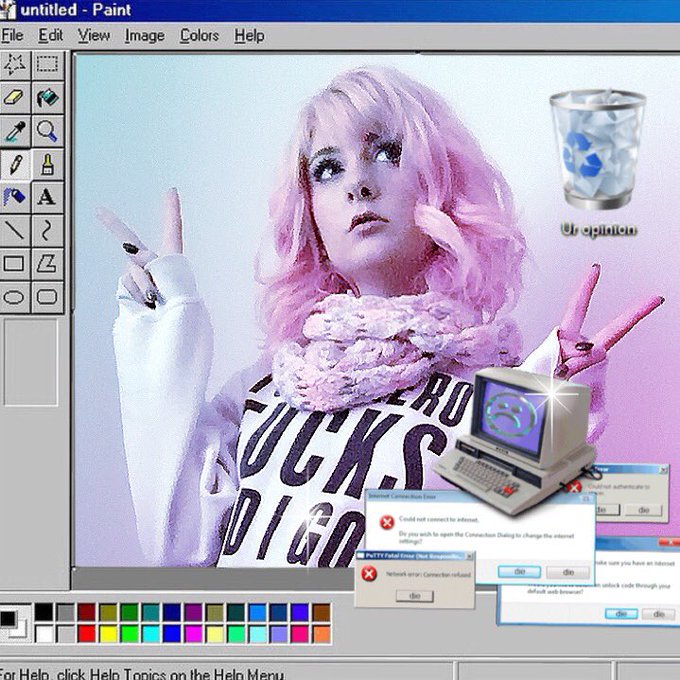Pick the orange palette swatch
Viewport: 680px width, 680px height.
click(321, 634)
